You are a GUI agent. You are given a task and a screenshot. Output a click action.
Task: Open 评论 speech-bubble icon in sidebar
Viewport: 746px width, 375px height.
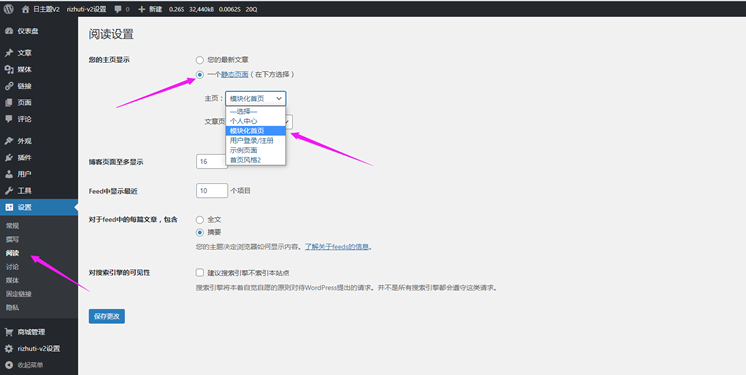[9, 119]
